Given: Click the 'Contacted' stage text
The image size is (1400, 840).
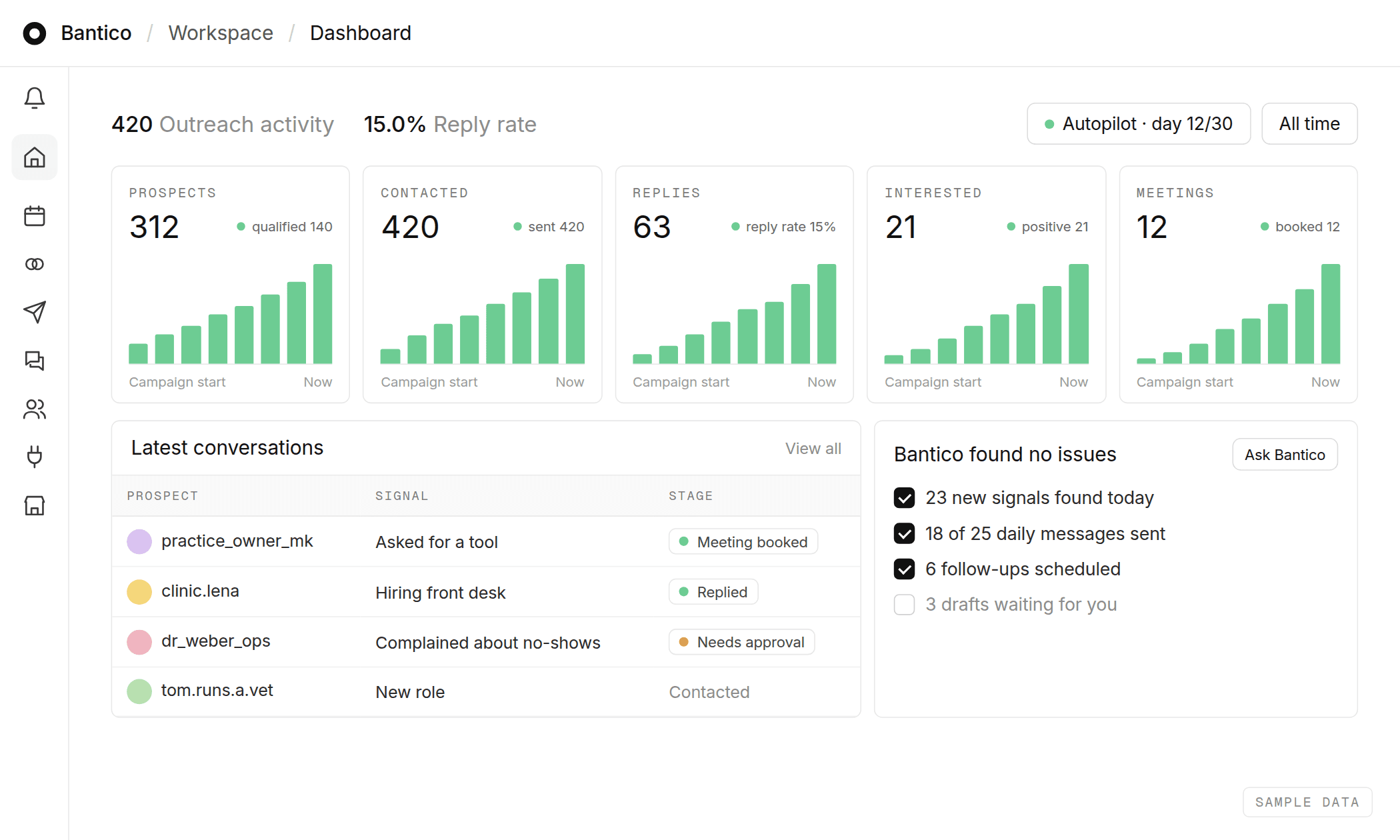Looking at the screenshot, I should tap(709, 692).
